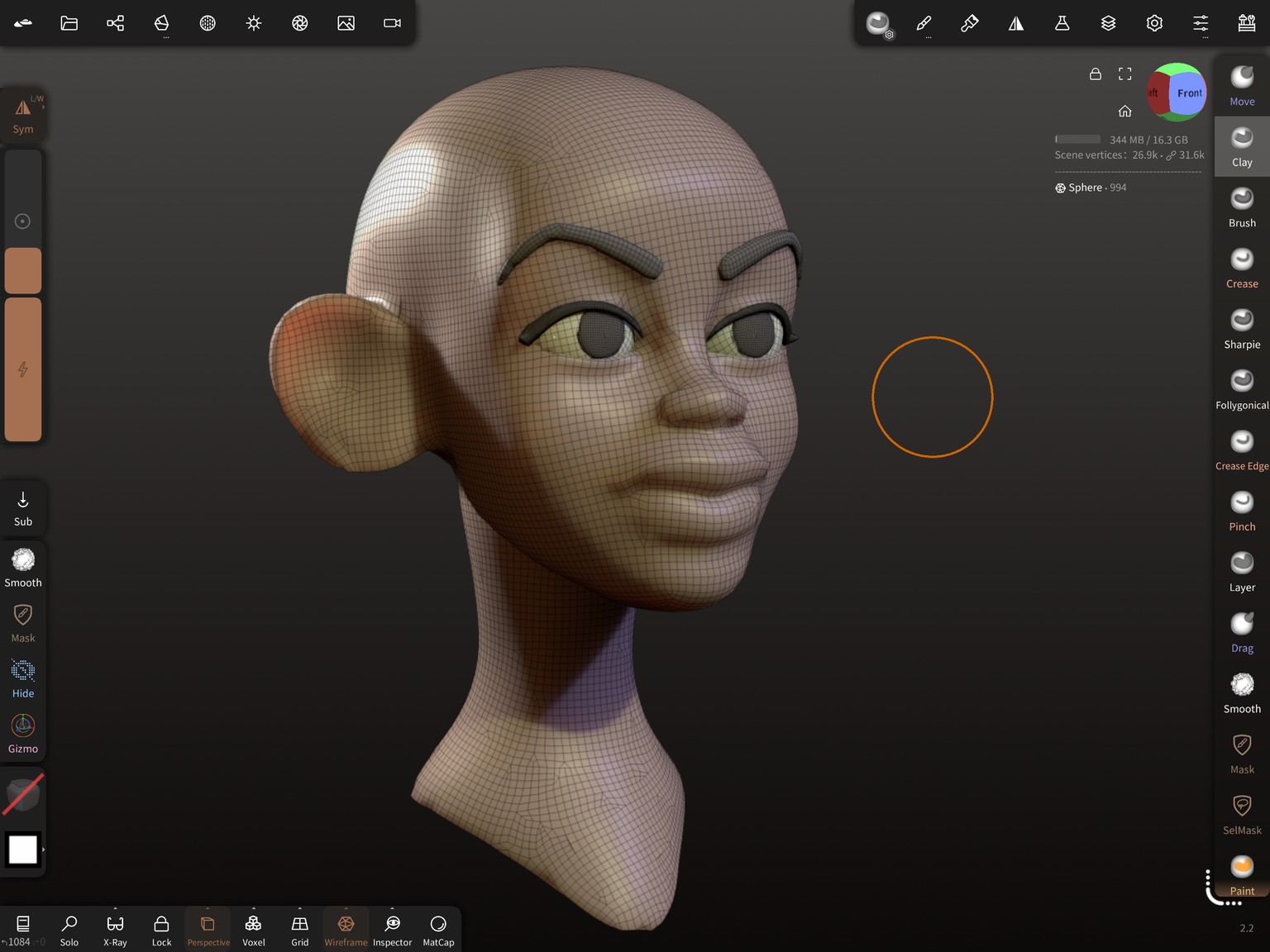The image size is (1270, 952).
Task: Open the Symmetry triangle menu in top bar
Action: tap(1016, 23)
